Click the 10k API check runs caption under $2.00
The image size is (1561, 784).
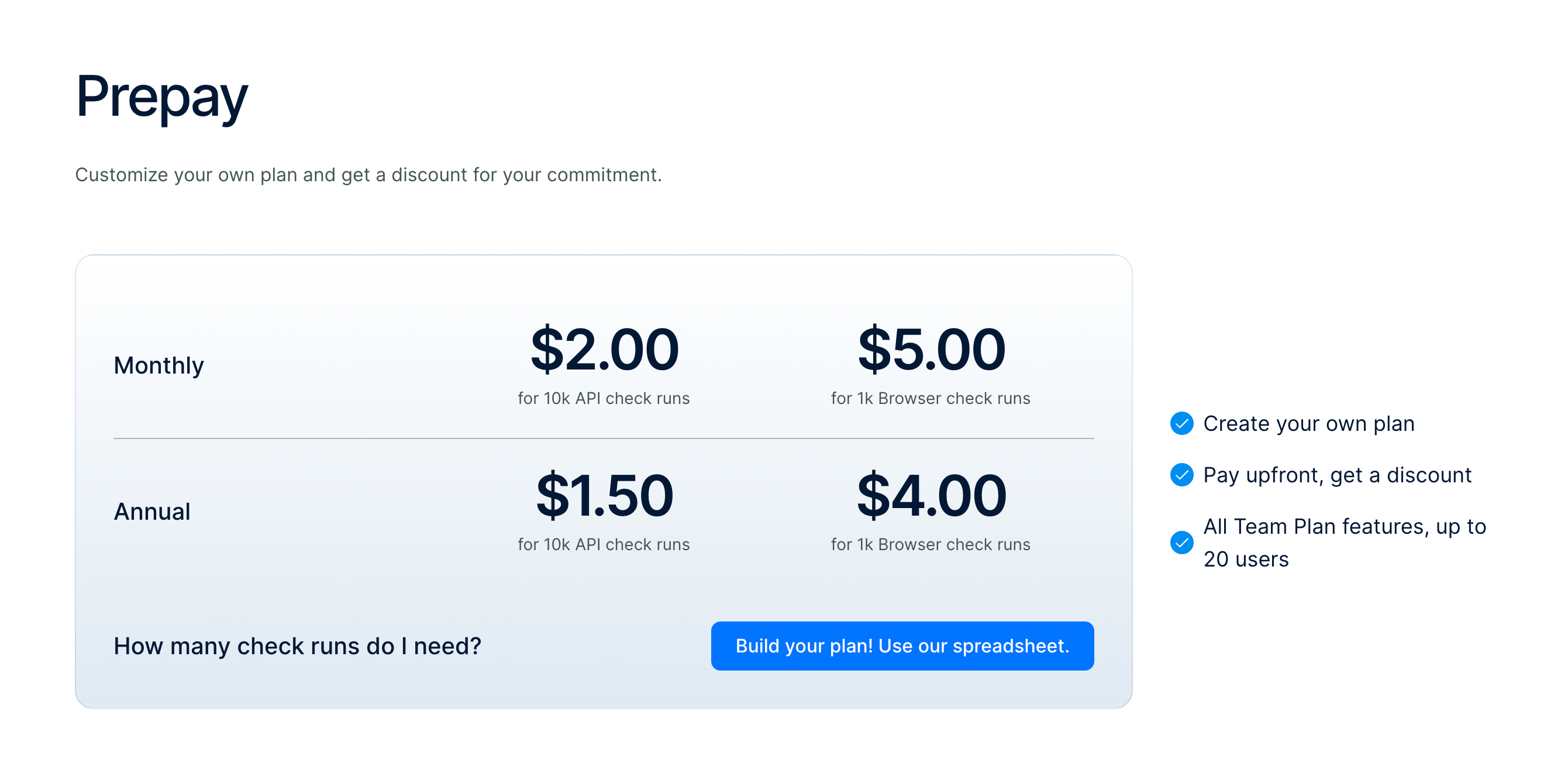[604, 399]
